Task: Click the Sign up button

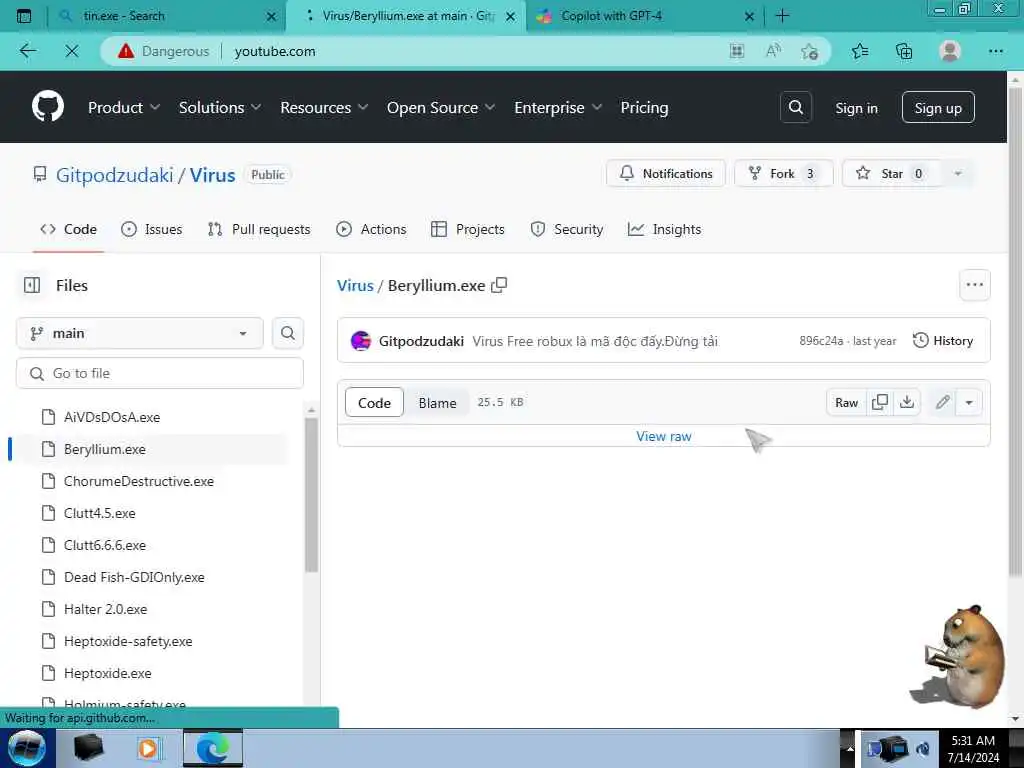Action: (938, 108)
